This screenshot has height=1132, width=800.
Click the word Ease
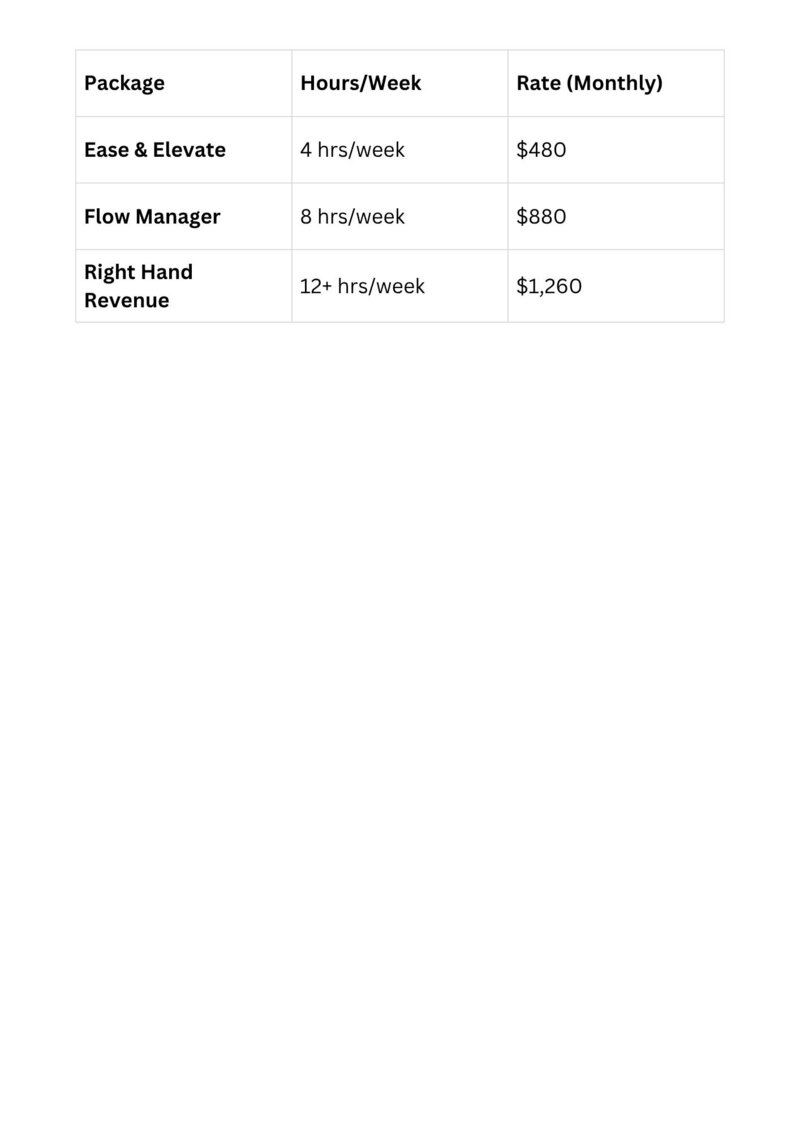pos(105,150)
